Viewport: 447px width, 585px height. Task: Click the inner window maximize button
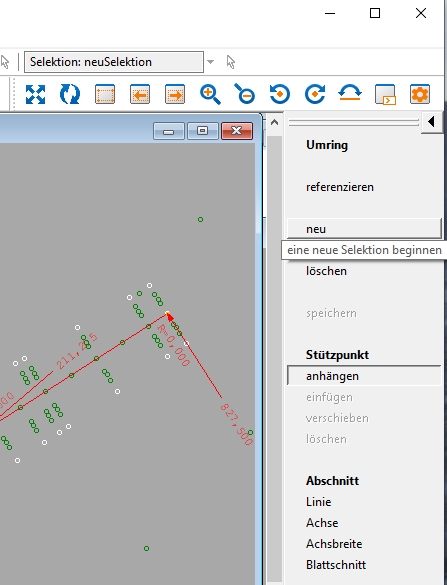(x=203, y=131)
